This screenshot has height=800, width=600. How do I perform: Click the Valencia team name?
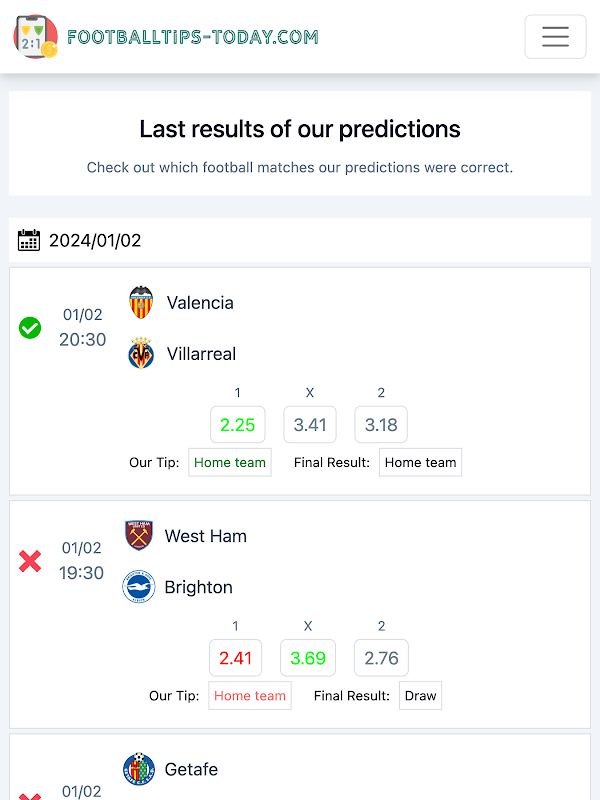pyautogui.click(x=200, y=303)
